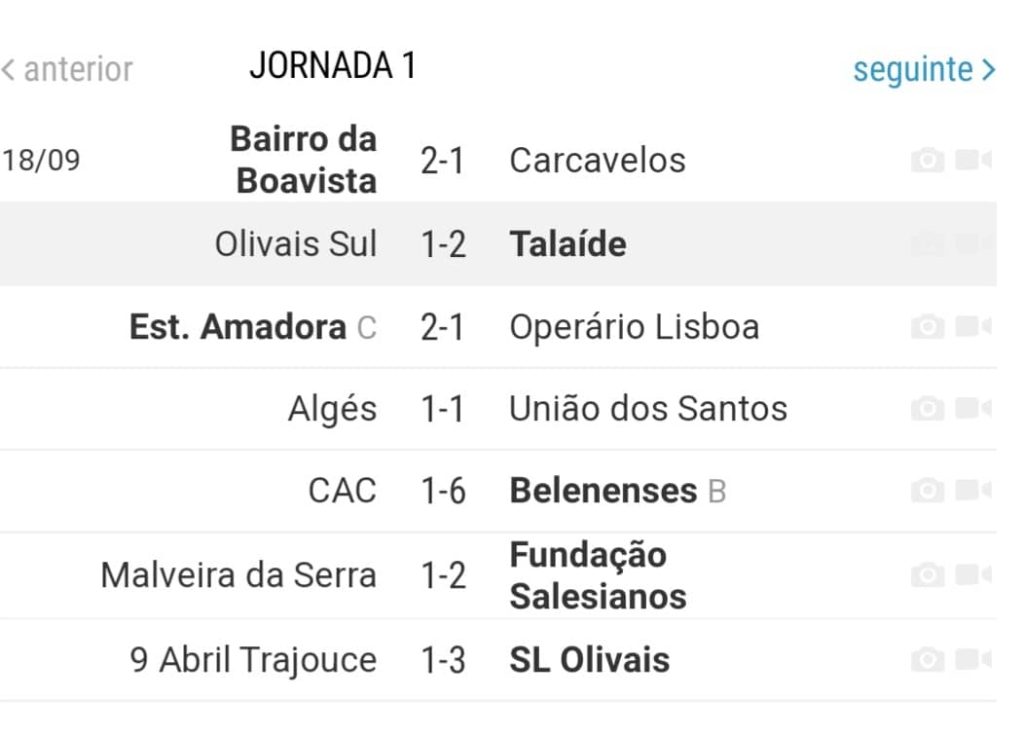Open the 1-6 score match details
Screen dimensions: 1024x736
(x=443, y=491)
